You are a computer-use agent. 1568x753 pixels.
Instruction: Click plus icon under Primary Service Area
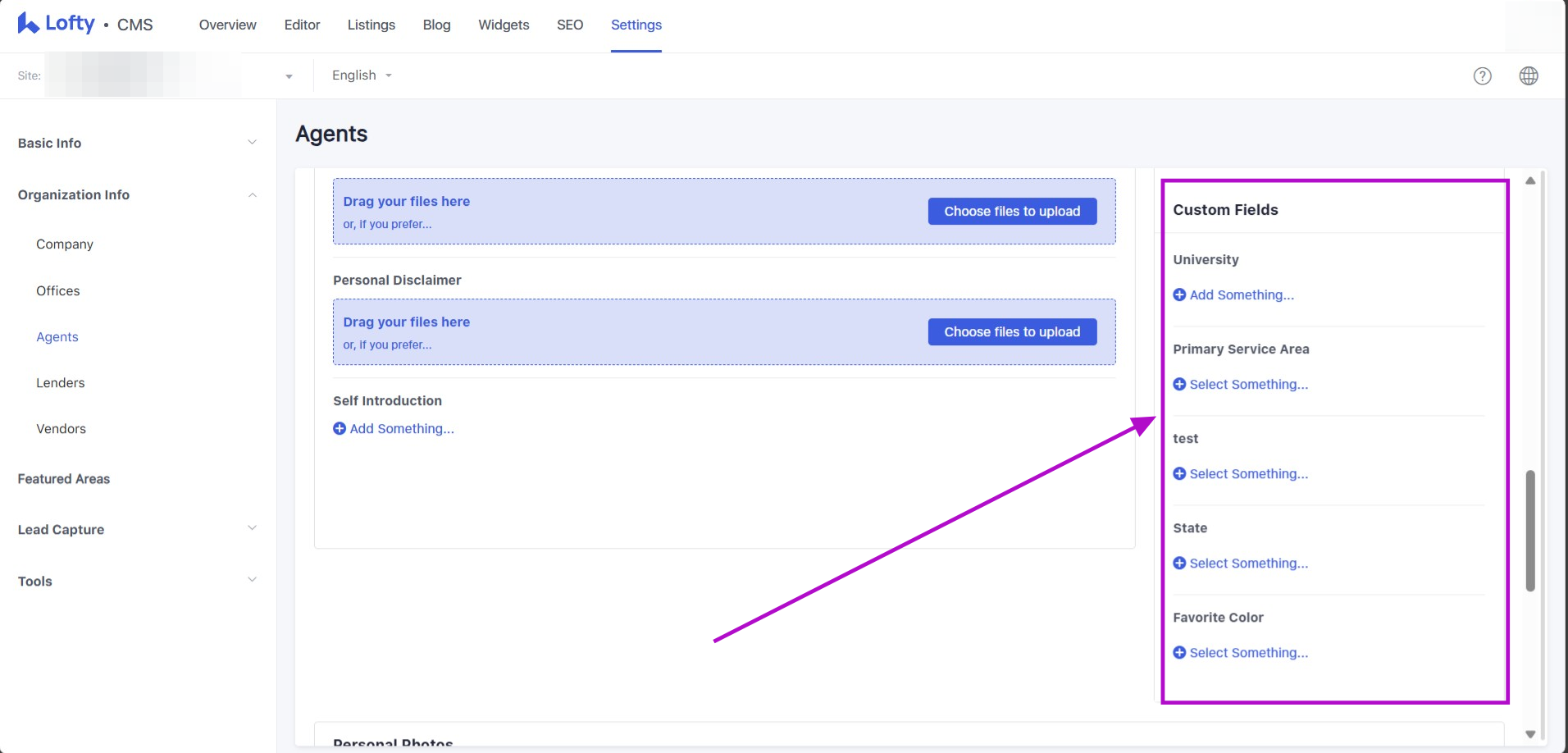tap(1179, 385)
